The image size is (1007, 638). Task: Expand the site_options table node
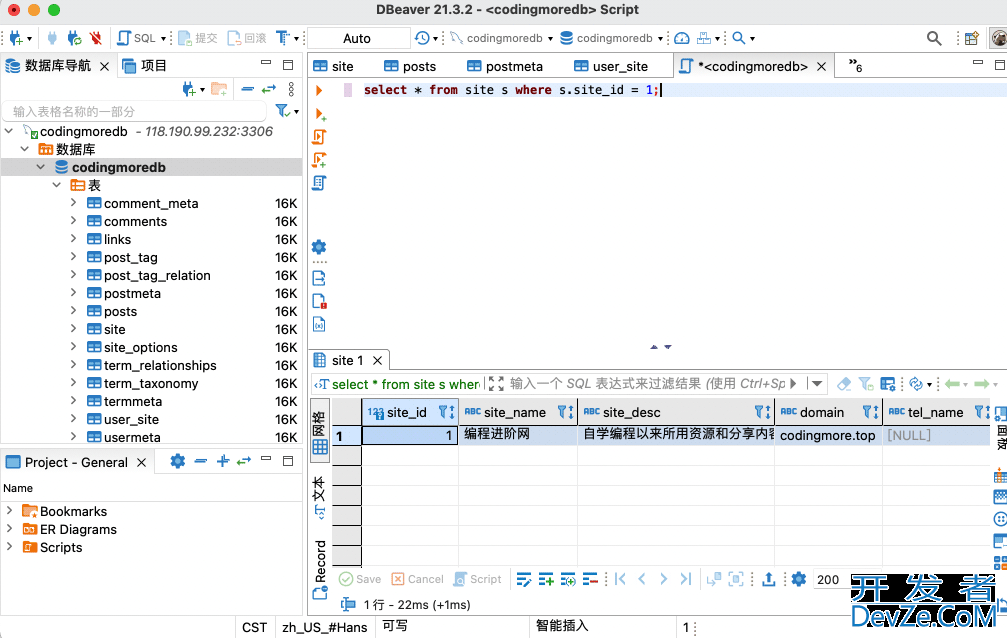pyautogui.click(x=73, y=346)
